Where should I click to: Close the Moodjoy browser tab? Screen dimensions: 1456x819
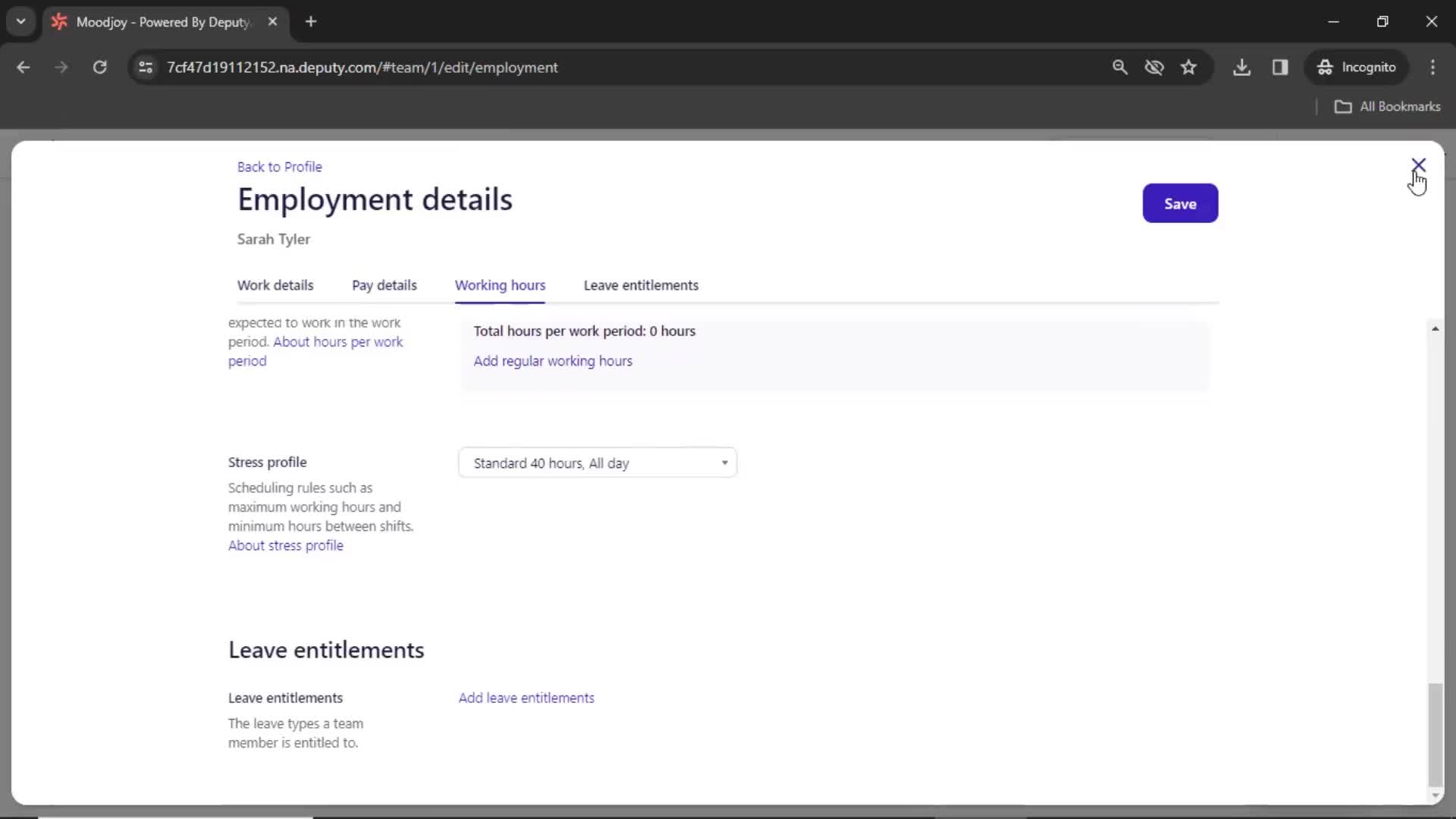[272, 22]
